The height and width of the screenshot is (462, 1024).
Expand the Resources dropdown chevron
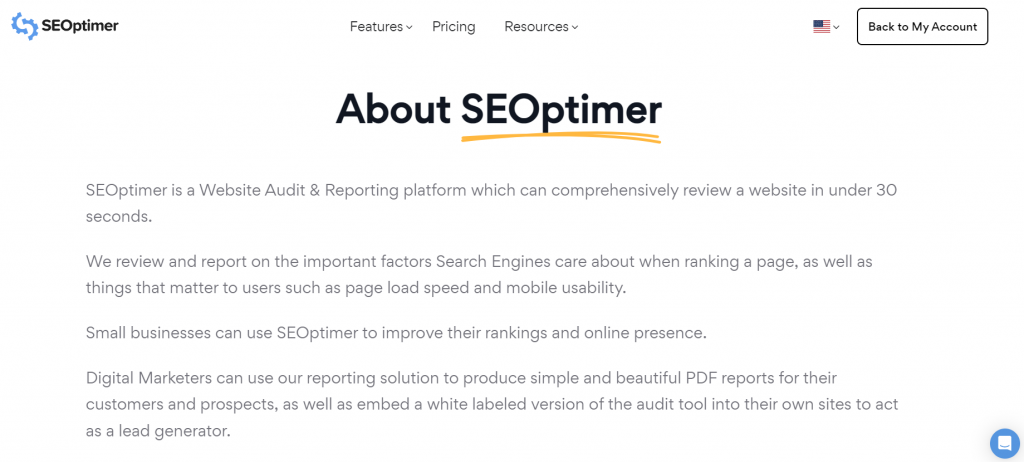pyautogui.click(x=575, y=28)
